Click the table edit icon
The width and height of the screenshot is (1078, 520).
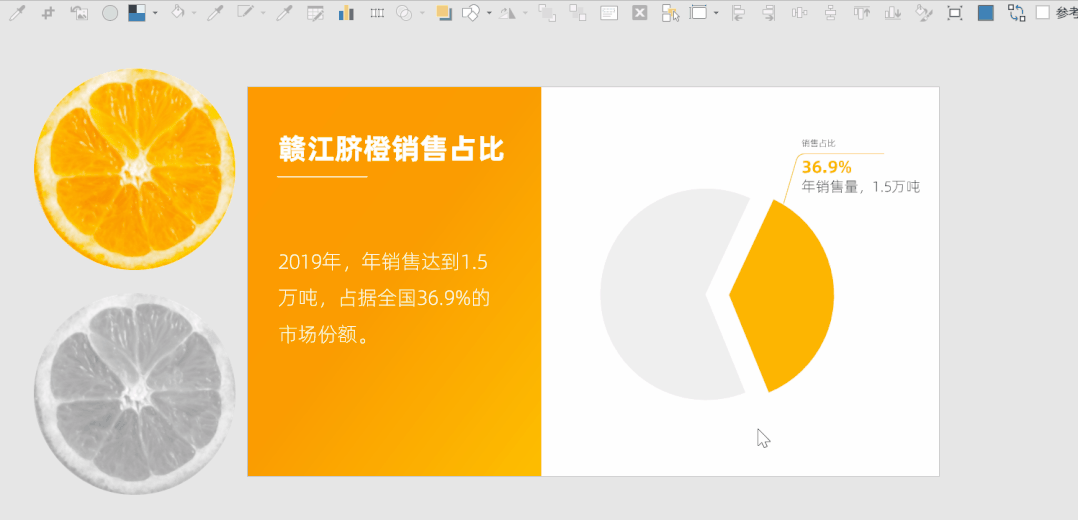[316, 13]
